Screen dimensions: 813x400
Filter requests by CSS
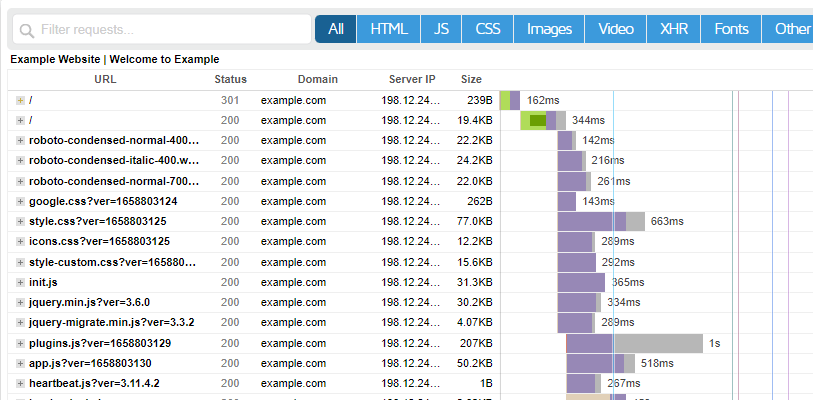coord(488,29)
